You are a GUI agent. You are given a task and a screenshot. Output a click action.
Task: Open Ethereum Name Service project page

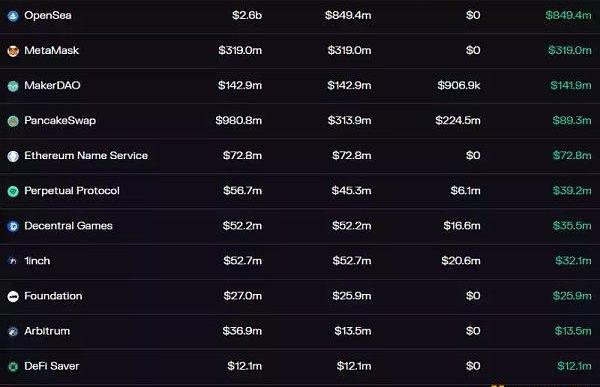pyautogui.click(x=86, y=155)
